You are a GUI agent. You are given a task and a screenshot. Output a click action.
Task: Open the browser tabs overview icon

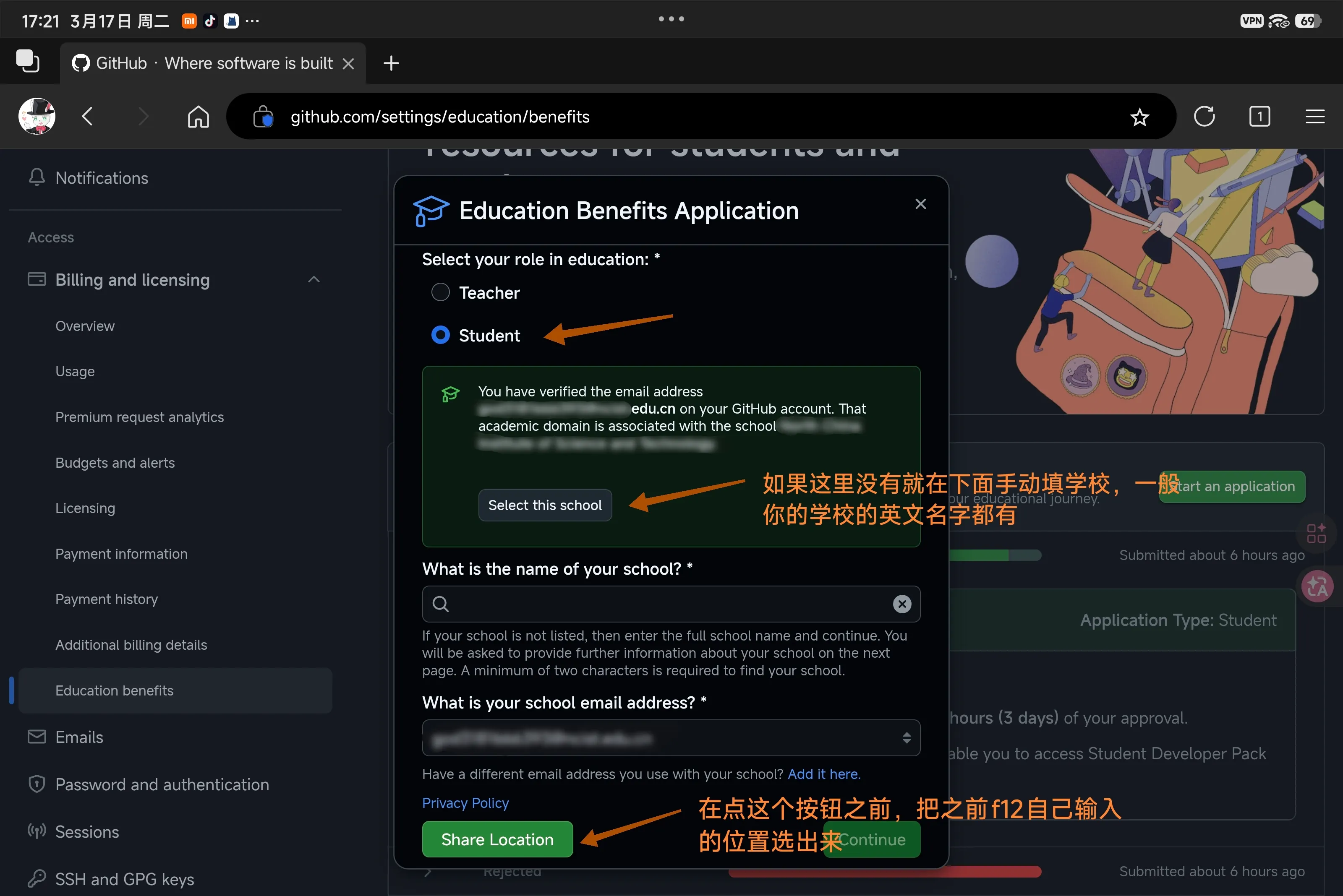click(27, 62)
